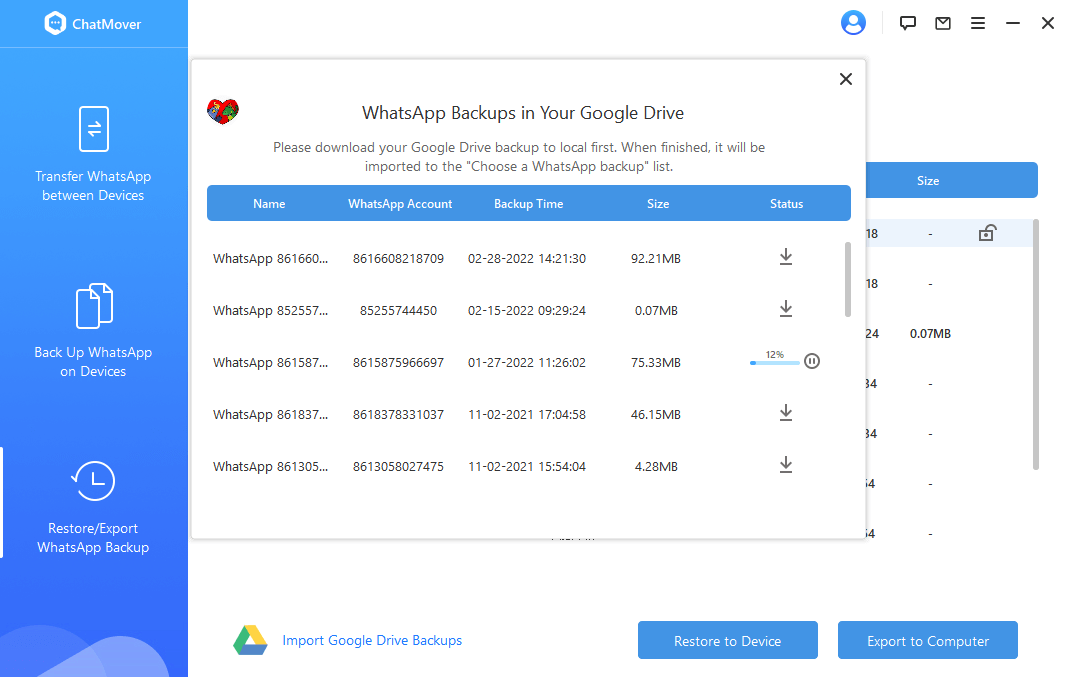The width and height of the screenshot is (1075, 677).
Task: Open the user account profile icon
Action: [x=853, y=23]
